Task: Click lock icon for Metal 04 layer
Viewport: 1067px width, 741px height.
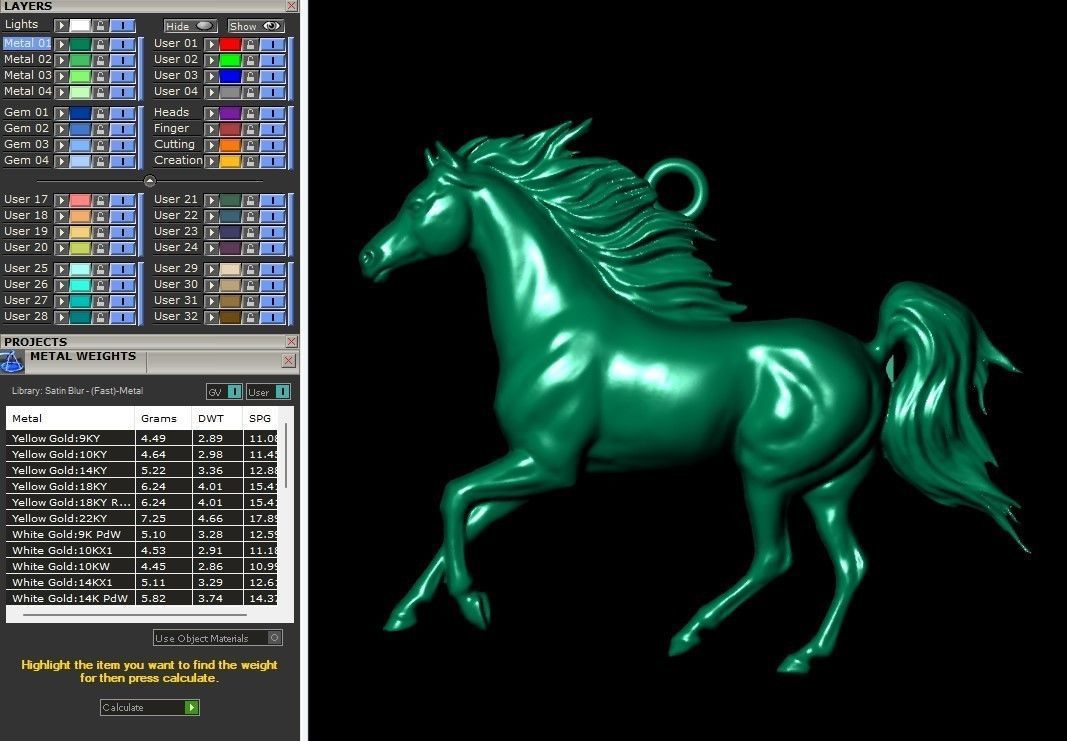Action: (x=101, y=92)
